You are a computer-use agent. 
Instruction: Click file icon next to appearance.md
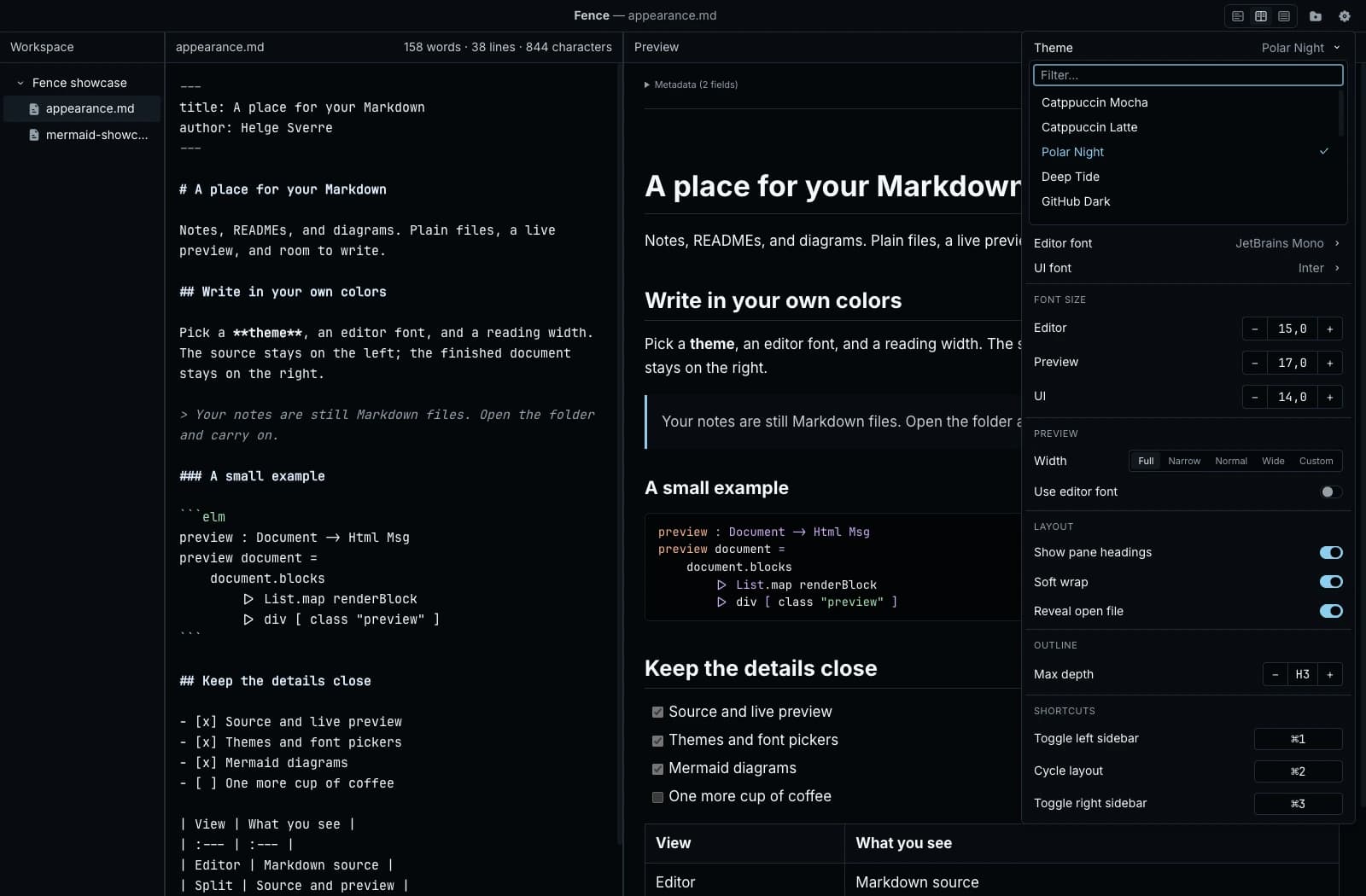[34, 109]
